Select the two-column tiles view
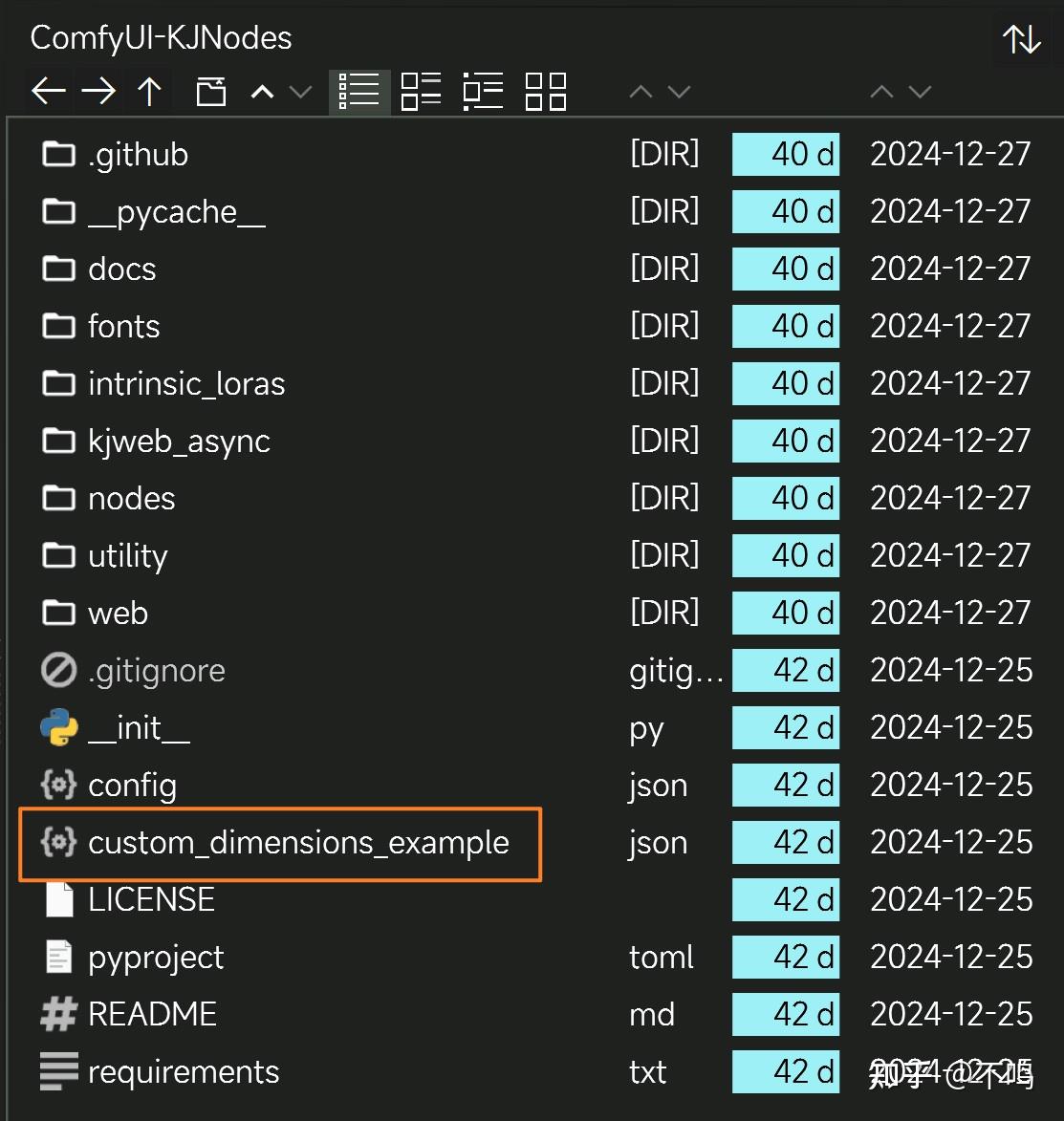 pos(421,91)
